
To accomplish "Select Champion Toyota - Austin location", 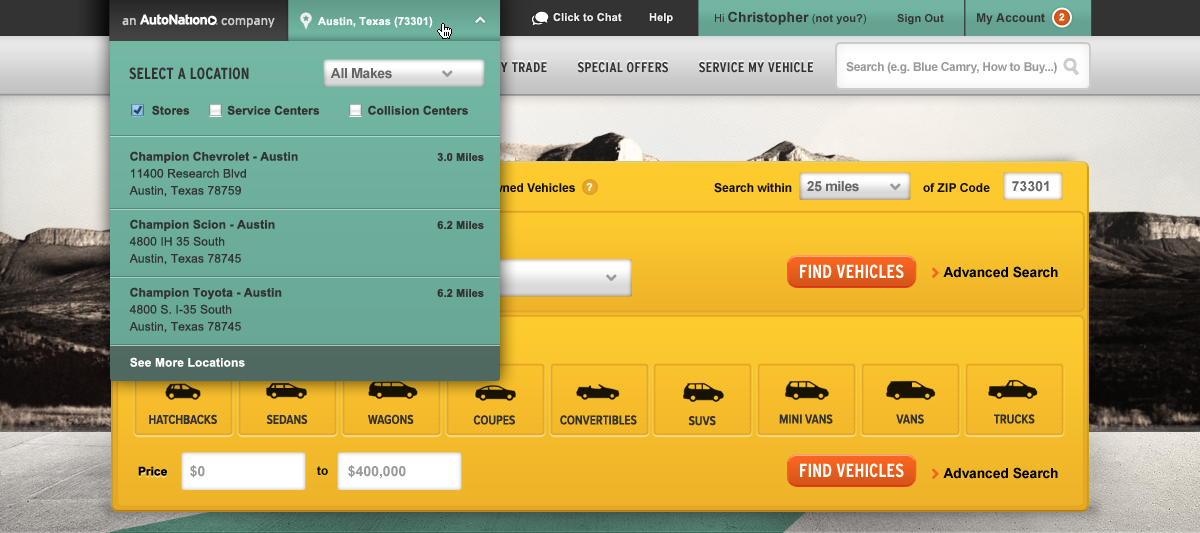I will 305,311.
